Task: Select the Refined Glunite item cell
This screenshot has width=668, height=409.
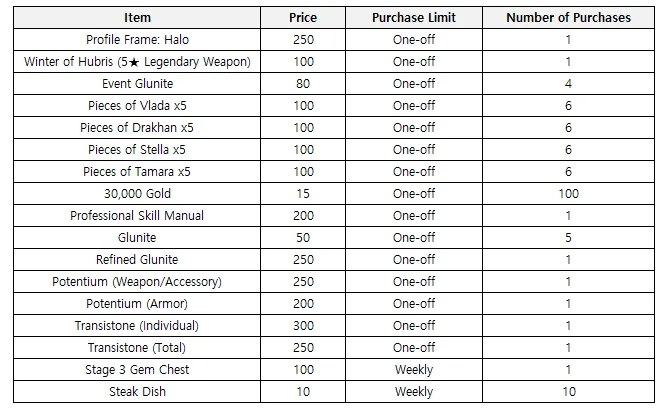Action: [137, 260]
